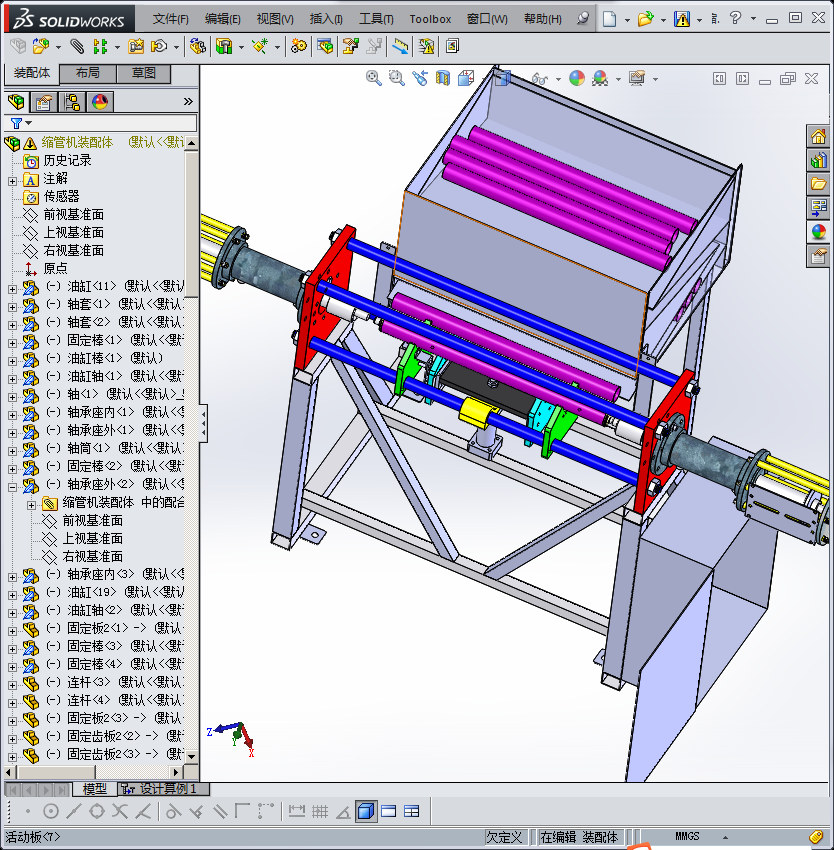
Task: Click right viewport panel toggle icon
Action: pos(742,79)
